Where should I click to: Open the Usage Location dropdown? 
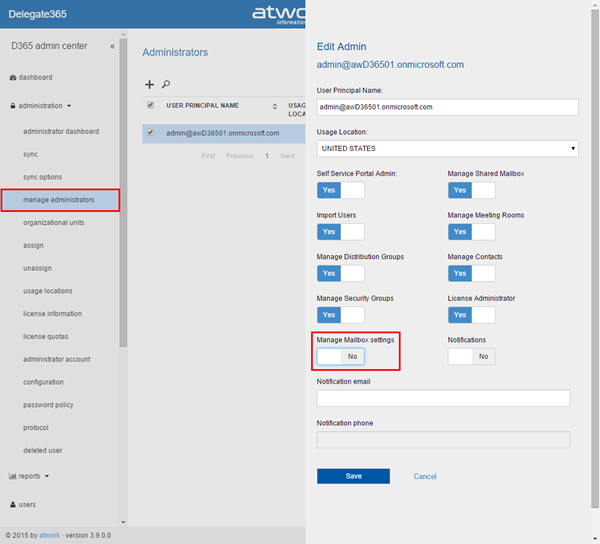447,148
